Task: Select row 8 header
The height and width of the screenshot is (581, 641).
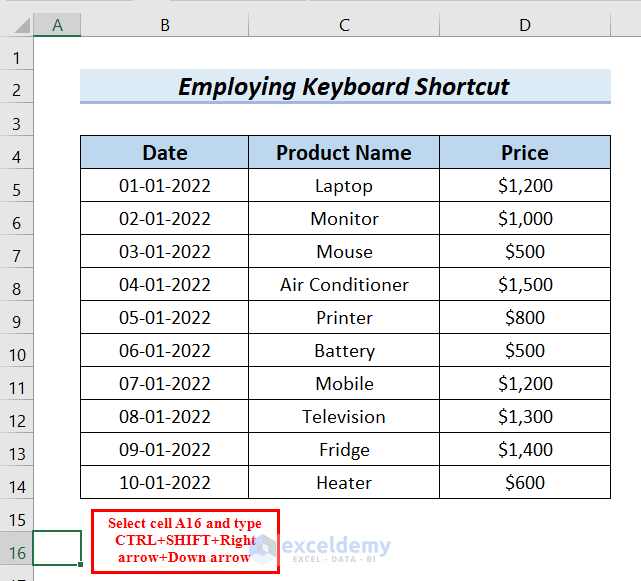Action: point(16,285)
